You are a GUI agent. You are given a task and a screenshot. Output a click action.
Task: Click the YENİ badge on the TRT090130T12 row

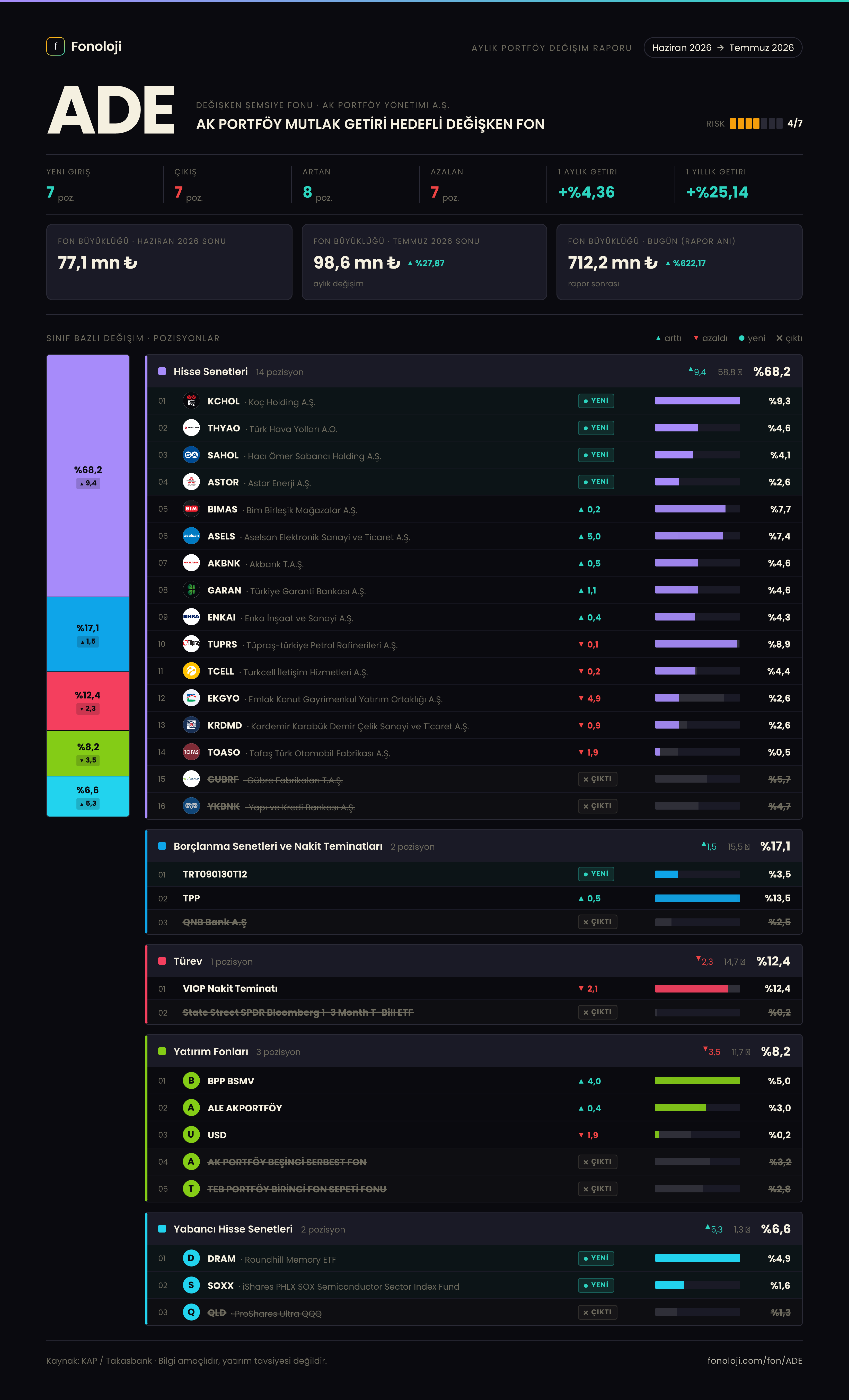click(x=596, y=874)
